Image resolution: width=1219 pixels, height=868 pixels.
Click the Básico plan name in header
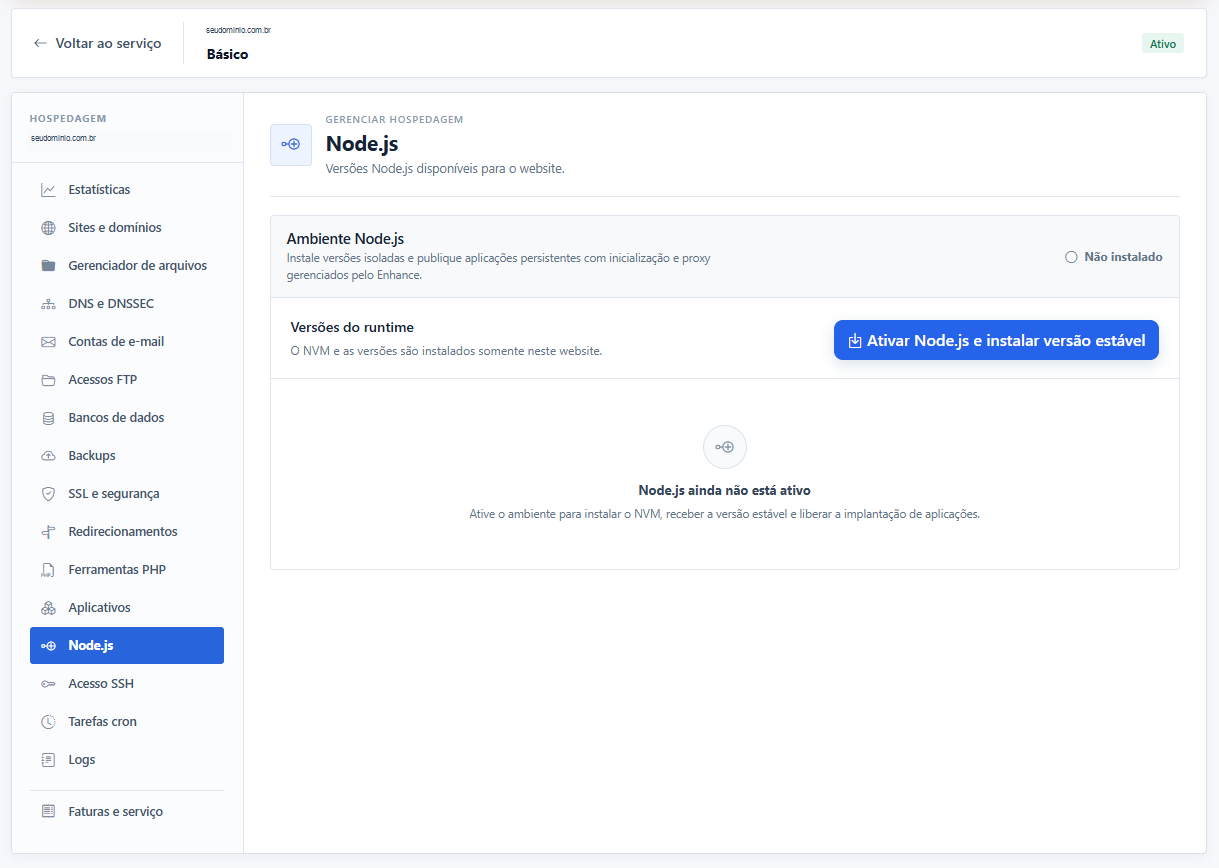pyautogui.click(x=228, y=54)
